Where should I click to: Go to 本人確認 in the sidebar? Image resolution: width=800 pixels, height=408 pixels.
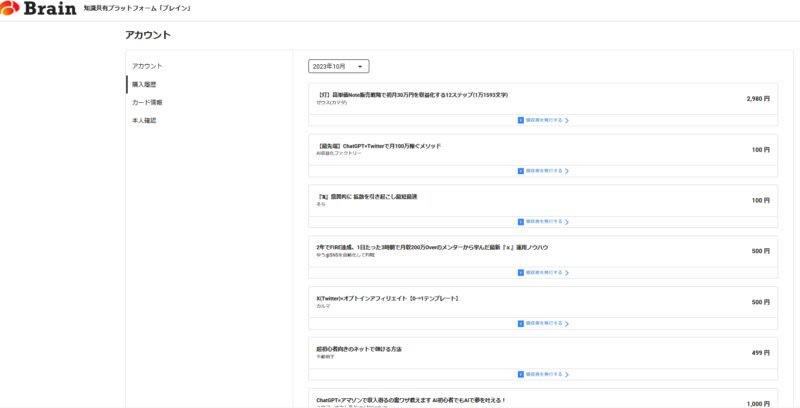pos(144,121)
